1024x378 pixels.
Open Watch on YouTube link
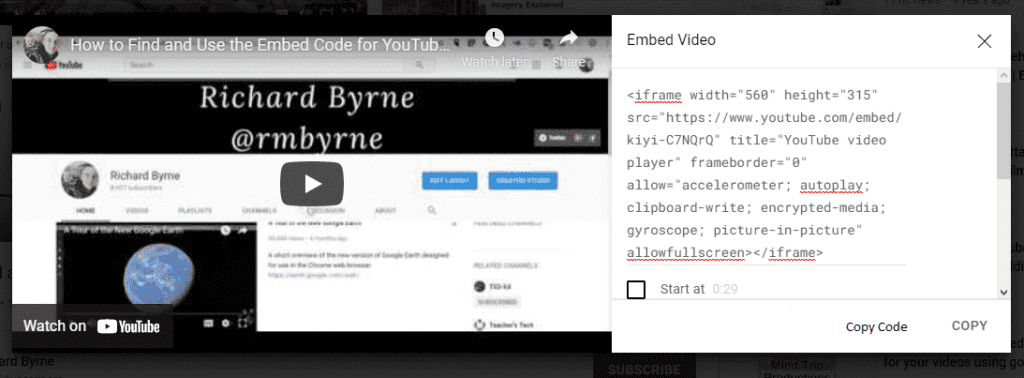(x=92, y=326)
